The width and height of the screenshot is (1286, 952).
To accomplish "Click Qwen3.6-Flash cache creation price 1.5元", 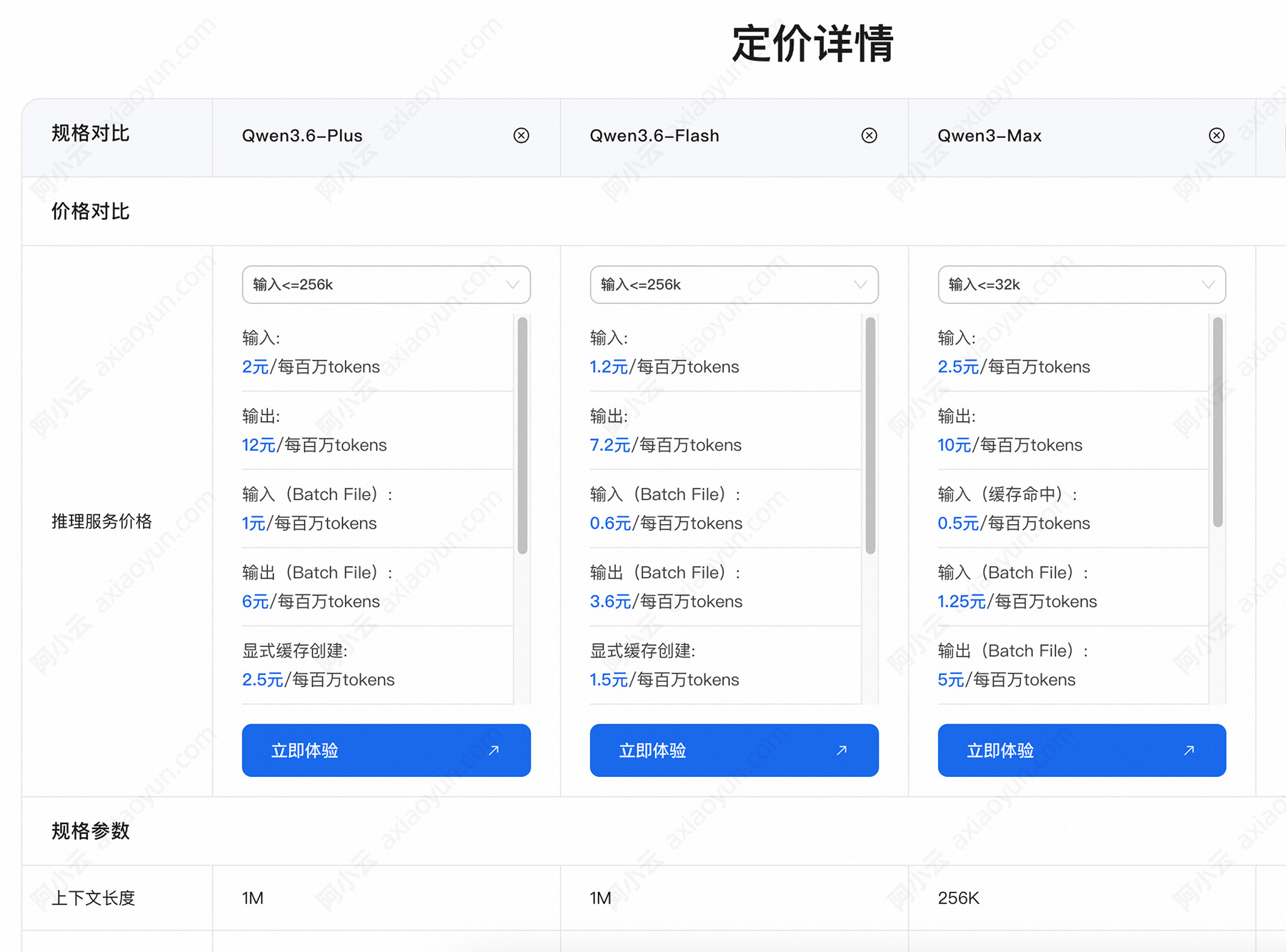I will pos(609,680).
